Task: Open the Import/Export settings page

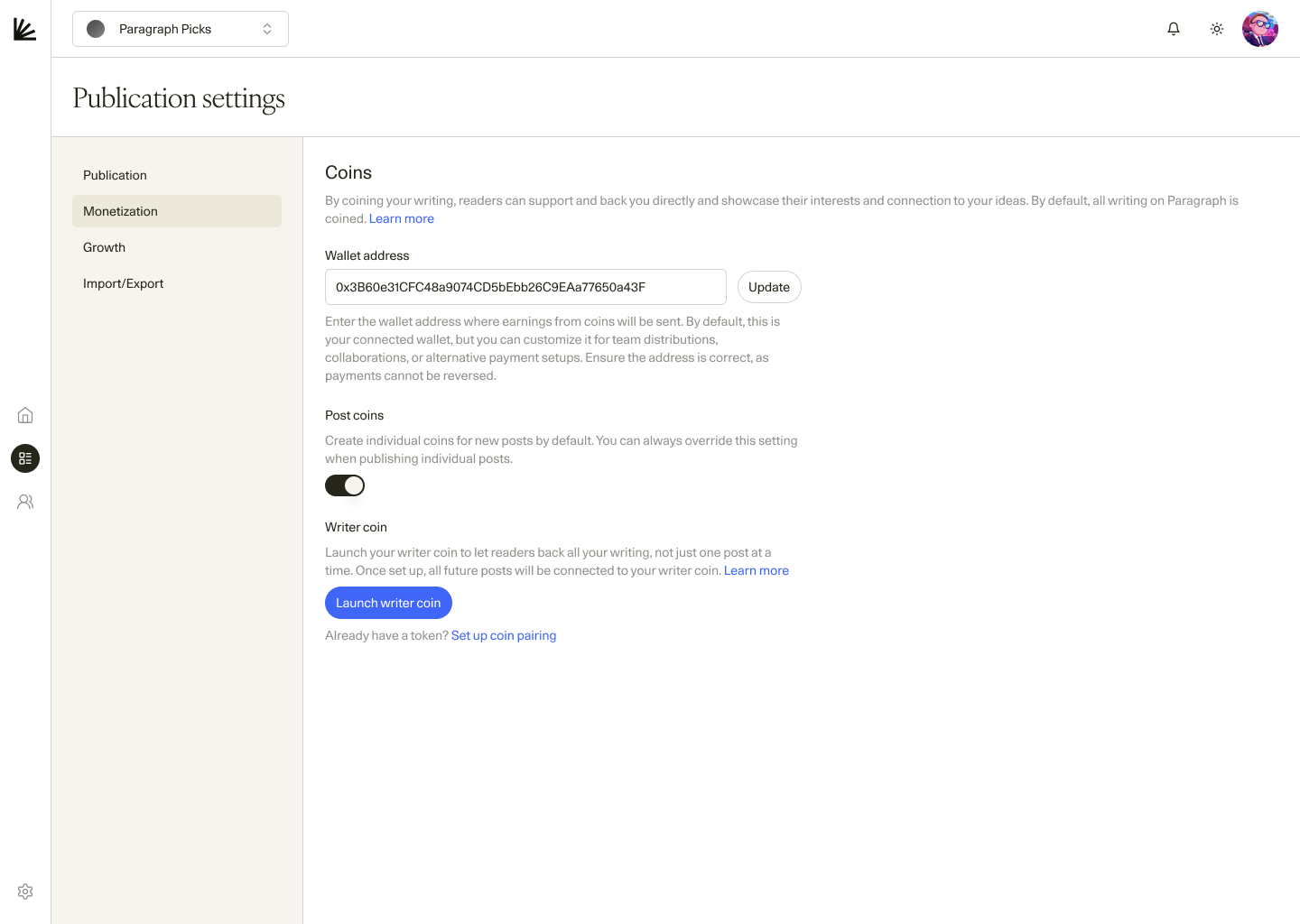Action: coord(124,282)
